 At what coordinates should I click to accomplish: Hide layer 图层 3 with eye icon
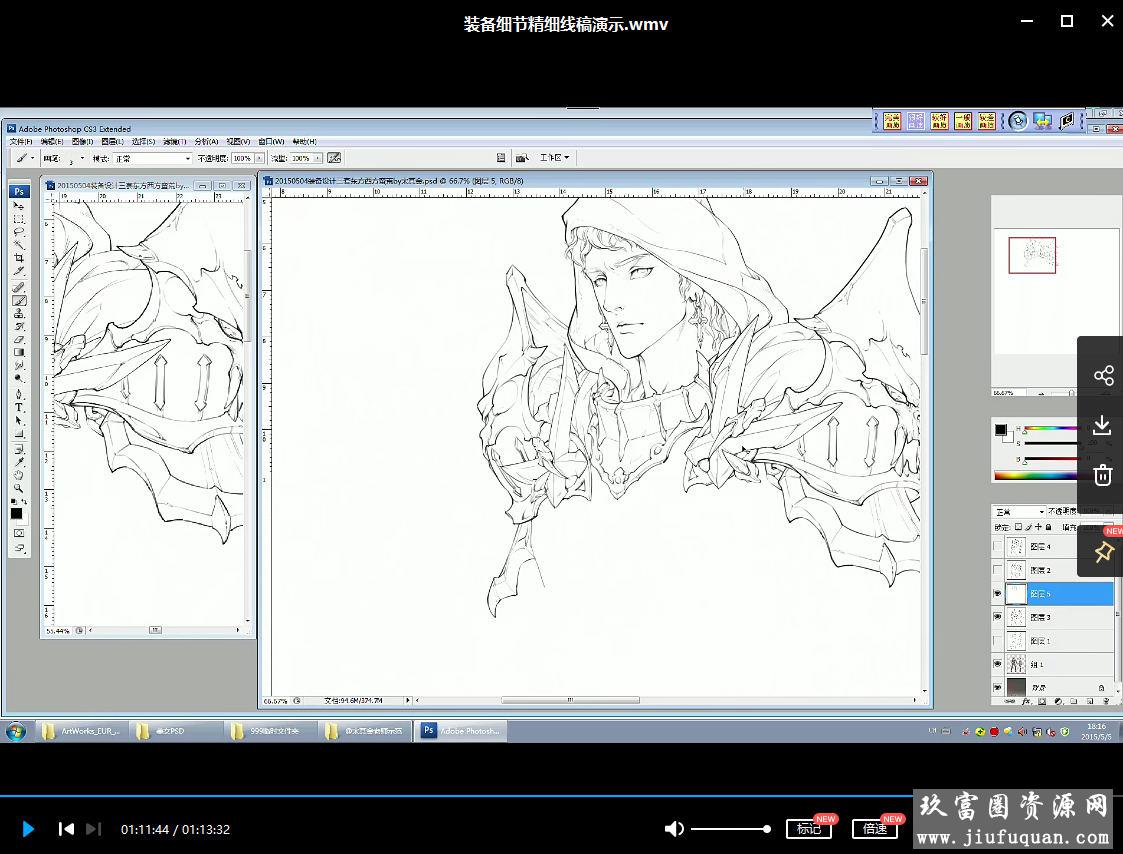click(x=997, y=618)
